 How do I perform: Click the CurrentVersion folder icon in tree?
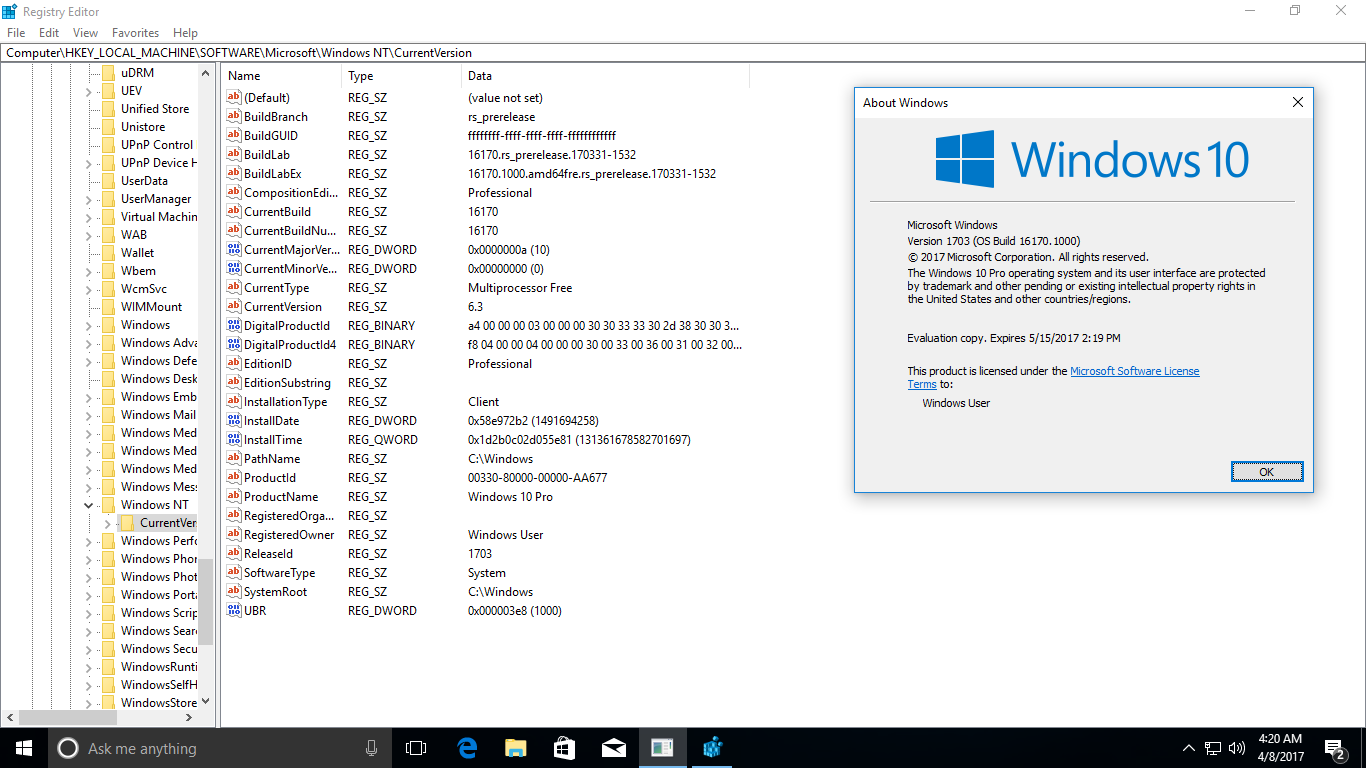(127, 523)
